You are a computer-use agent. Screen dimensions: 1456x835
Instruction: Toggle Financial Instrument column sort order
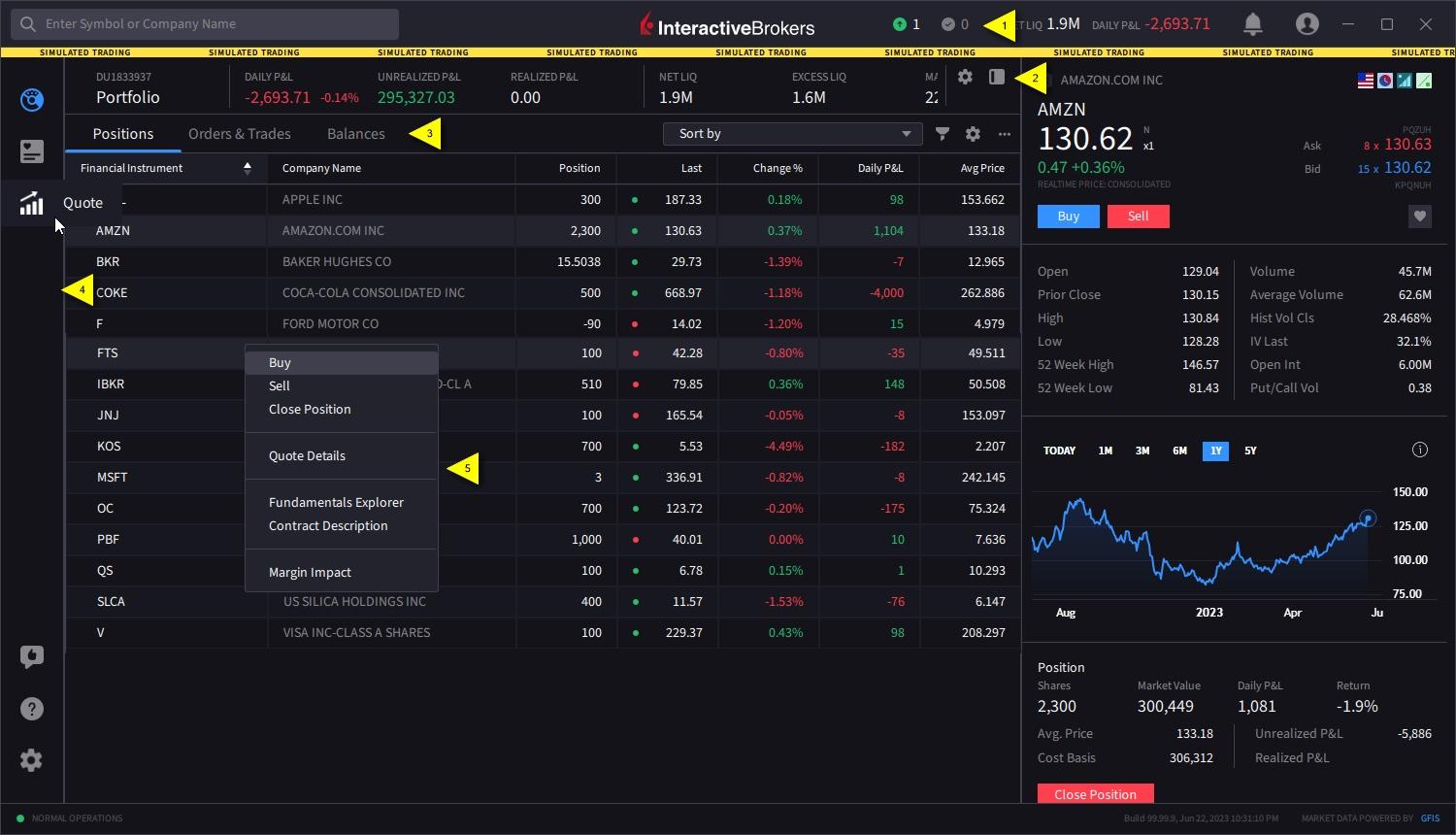248,167
